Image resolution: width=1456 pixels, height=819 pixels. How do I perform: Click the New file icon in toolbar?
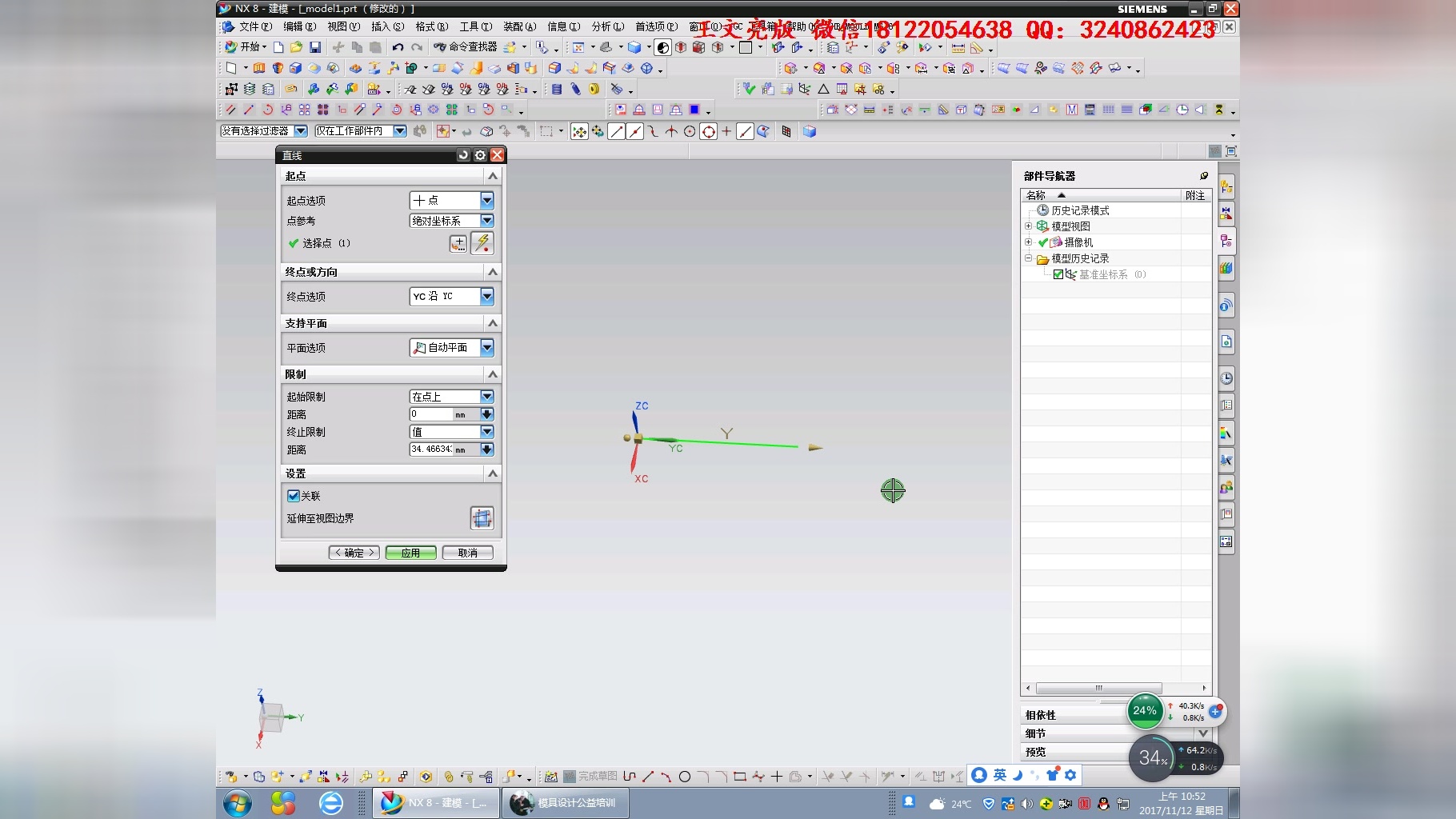278,47
